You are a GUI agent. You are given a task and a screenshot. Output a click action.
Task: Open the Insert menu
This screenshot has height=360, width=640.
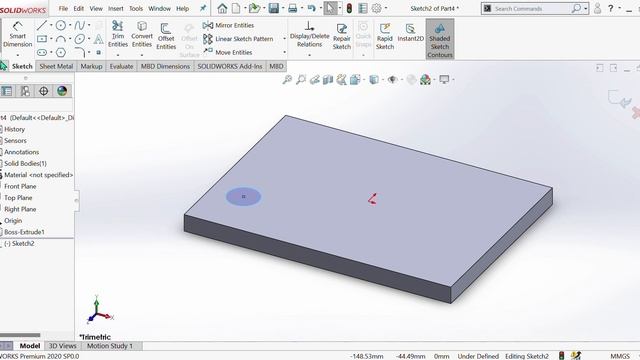116,8
